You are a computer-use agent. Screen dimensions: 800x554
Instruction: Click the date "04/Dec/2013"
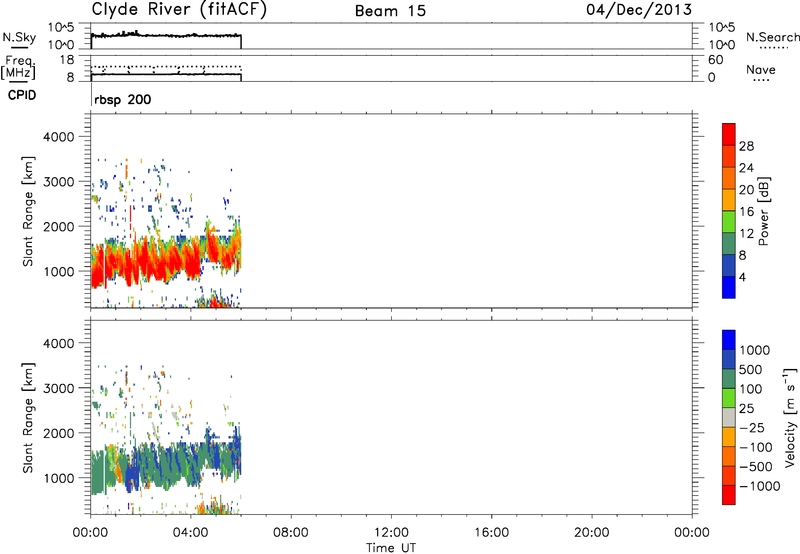point(639,10)
